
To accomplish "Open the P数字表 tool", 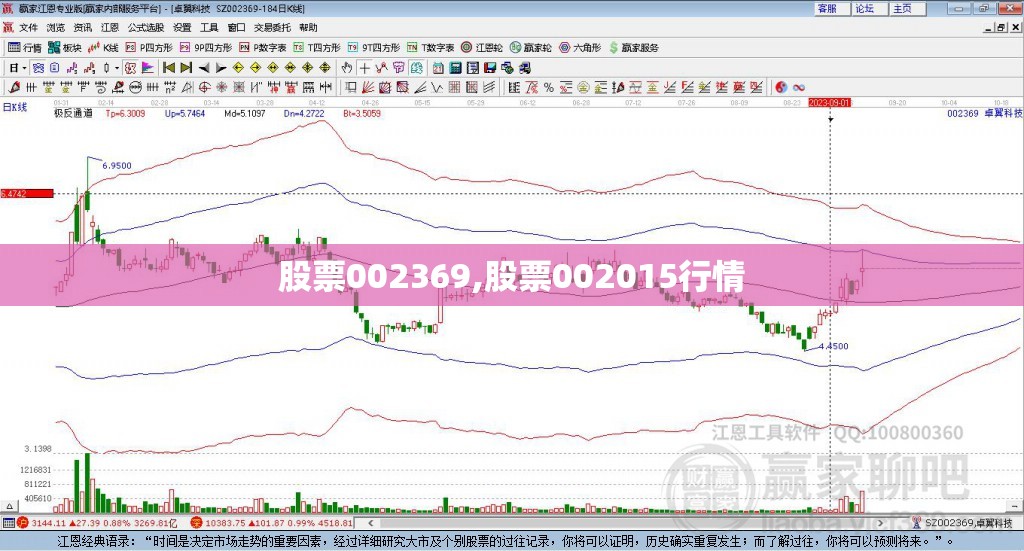I will (x=263, y=48).
